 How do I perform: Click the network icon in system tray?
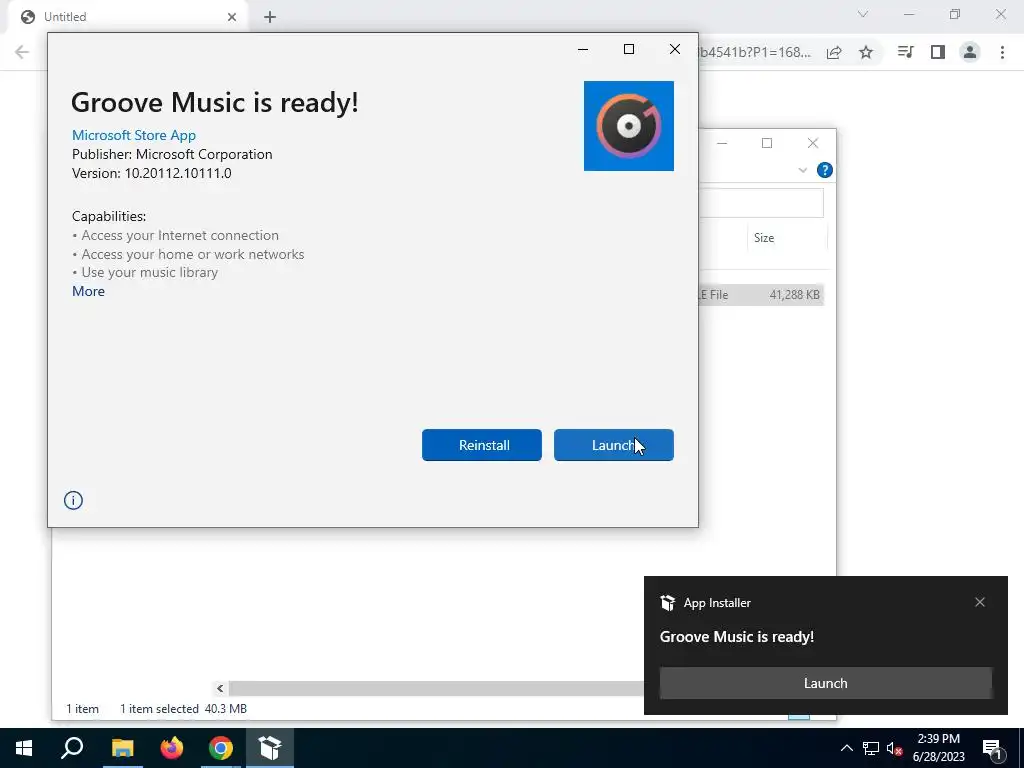click(871, 748)
